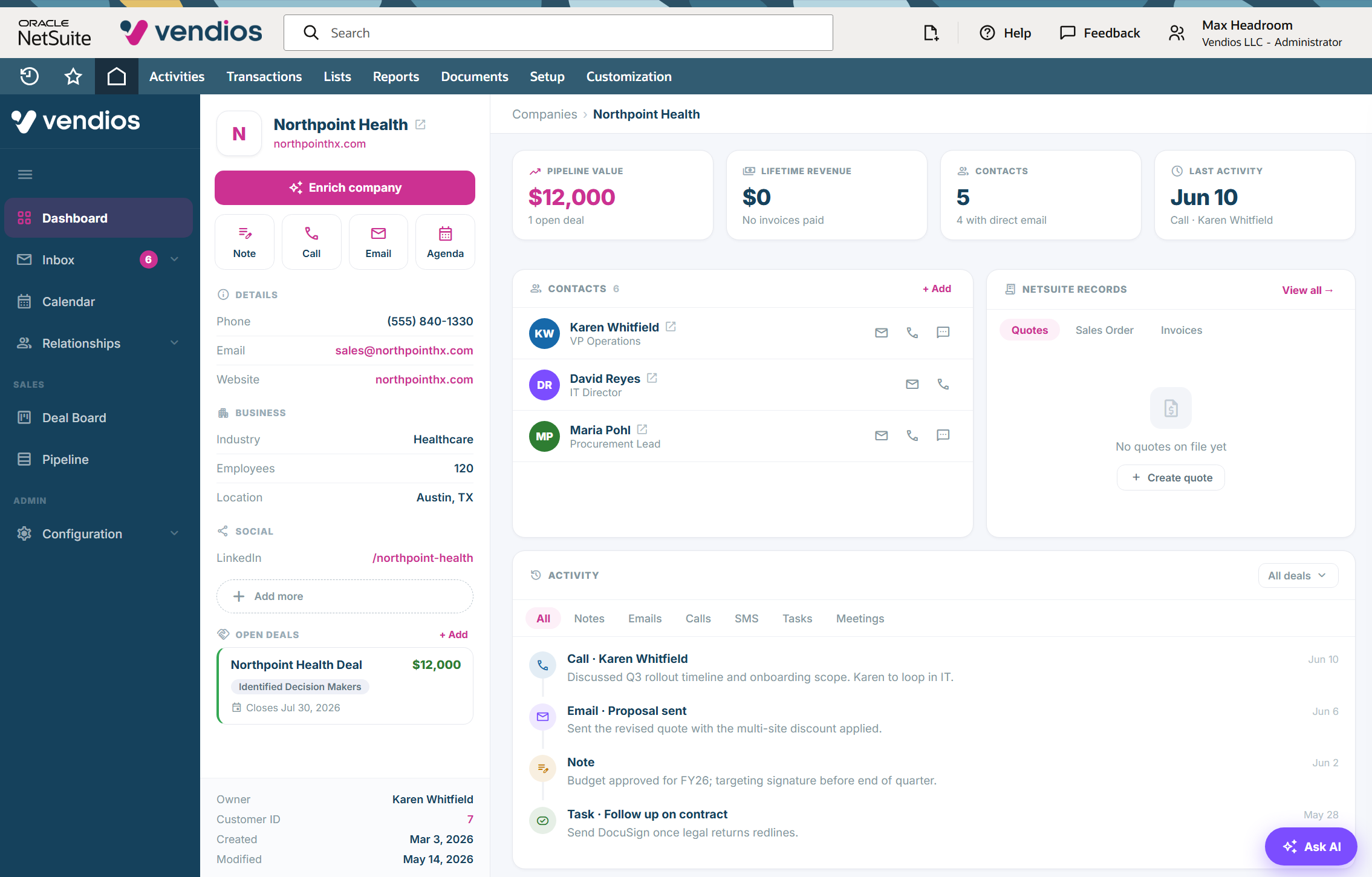The image size is (1372, 877).
Task: Filter activity by Calls tab
Action: point(698,619)
